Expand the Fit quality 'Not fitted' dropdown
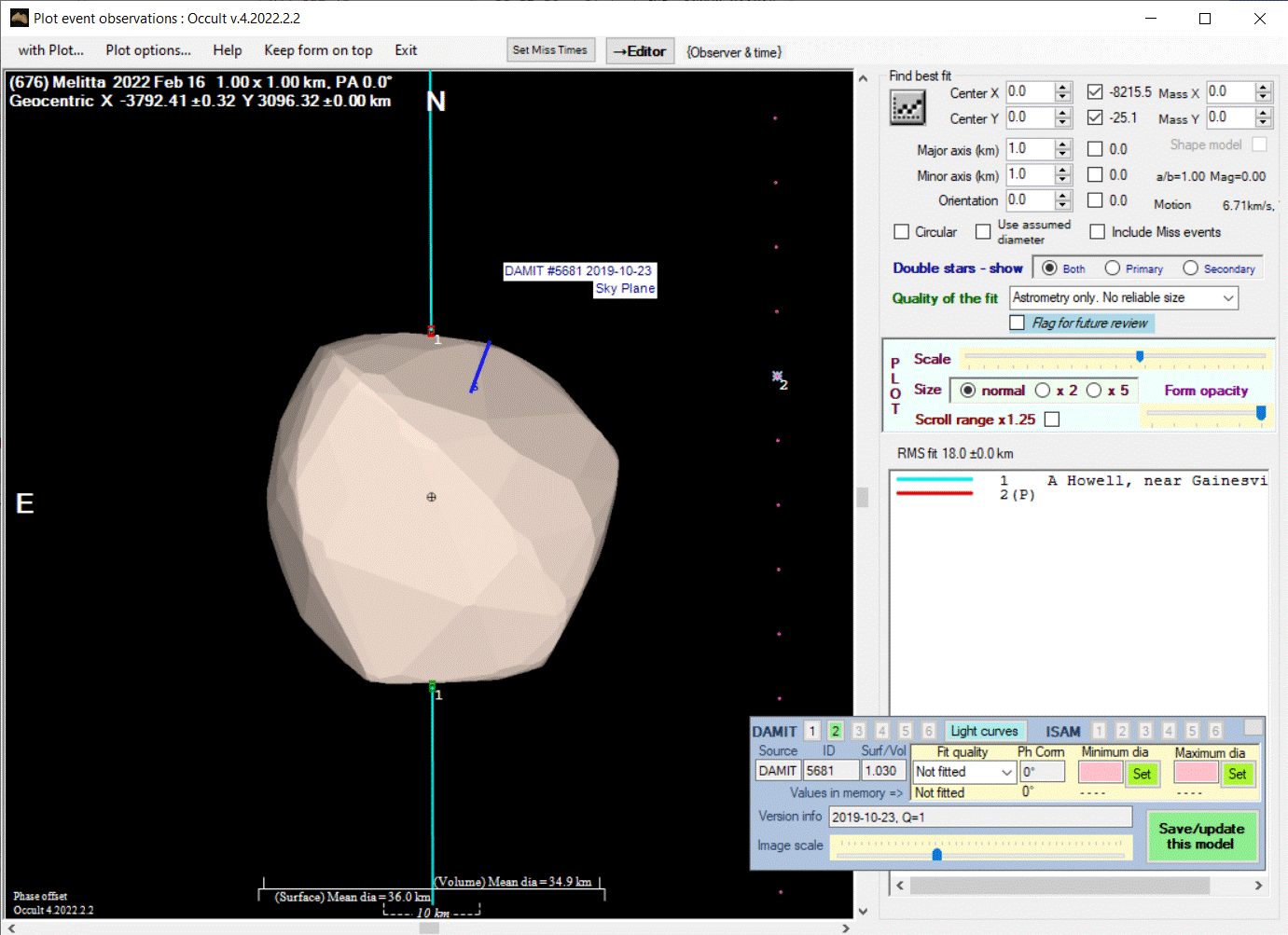The height and width of the screenshot is (935, 1288). [x=1006, y=772]
